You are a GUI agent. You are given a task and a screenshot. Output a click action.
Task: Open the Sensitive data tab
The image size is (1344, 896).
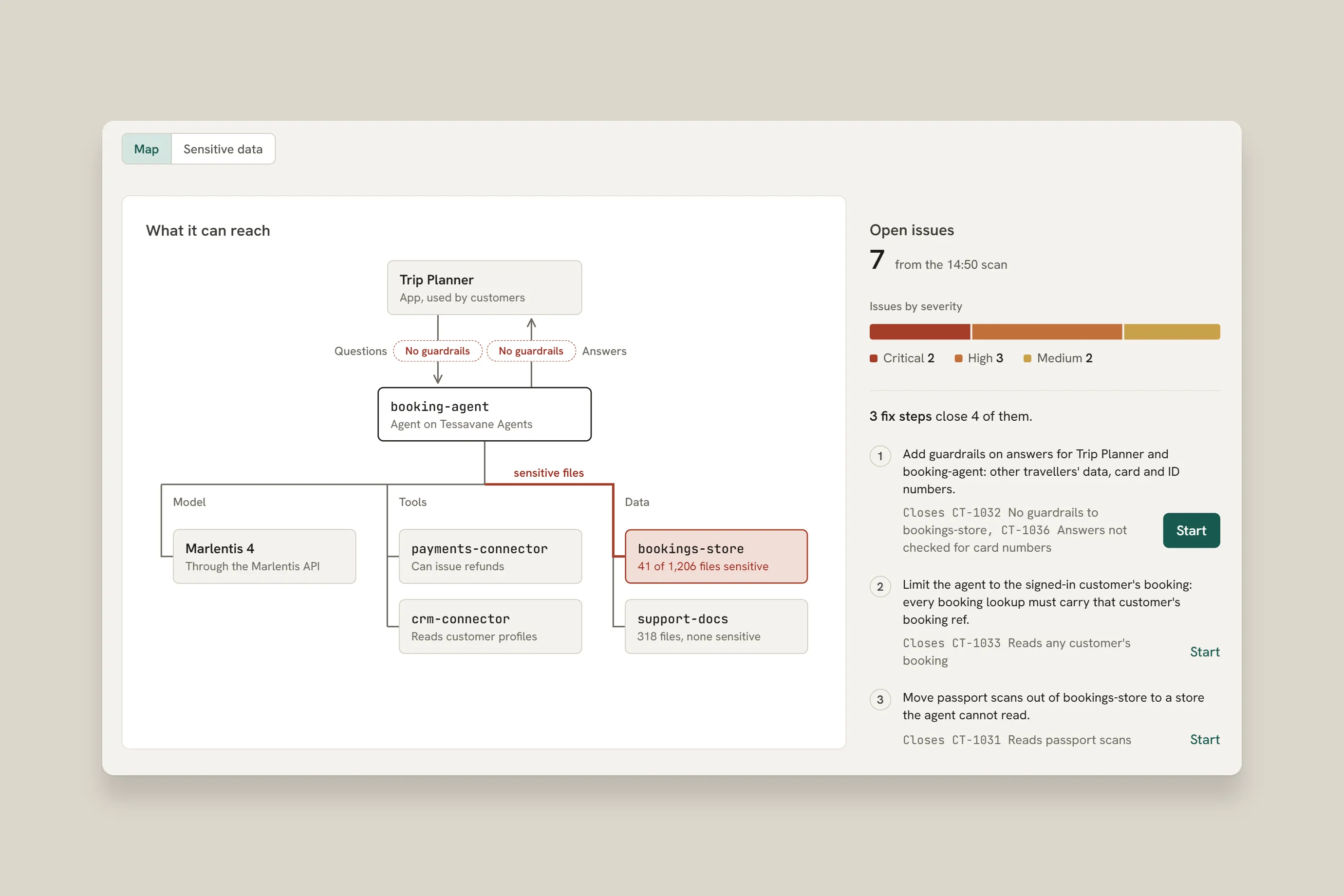(x=223, y=149)
